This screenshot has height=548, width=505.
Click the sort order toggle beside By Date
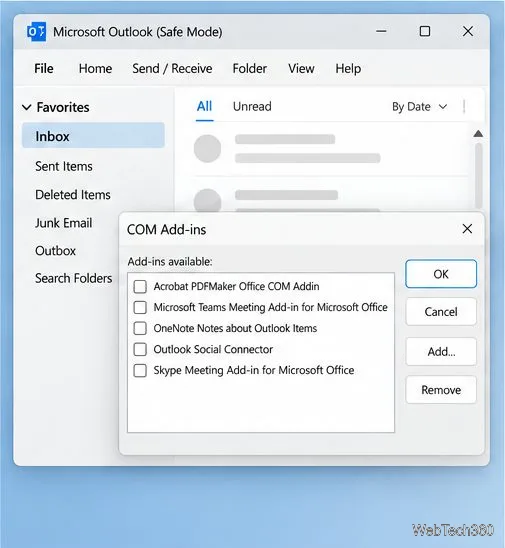click(x=464, y=107)
